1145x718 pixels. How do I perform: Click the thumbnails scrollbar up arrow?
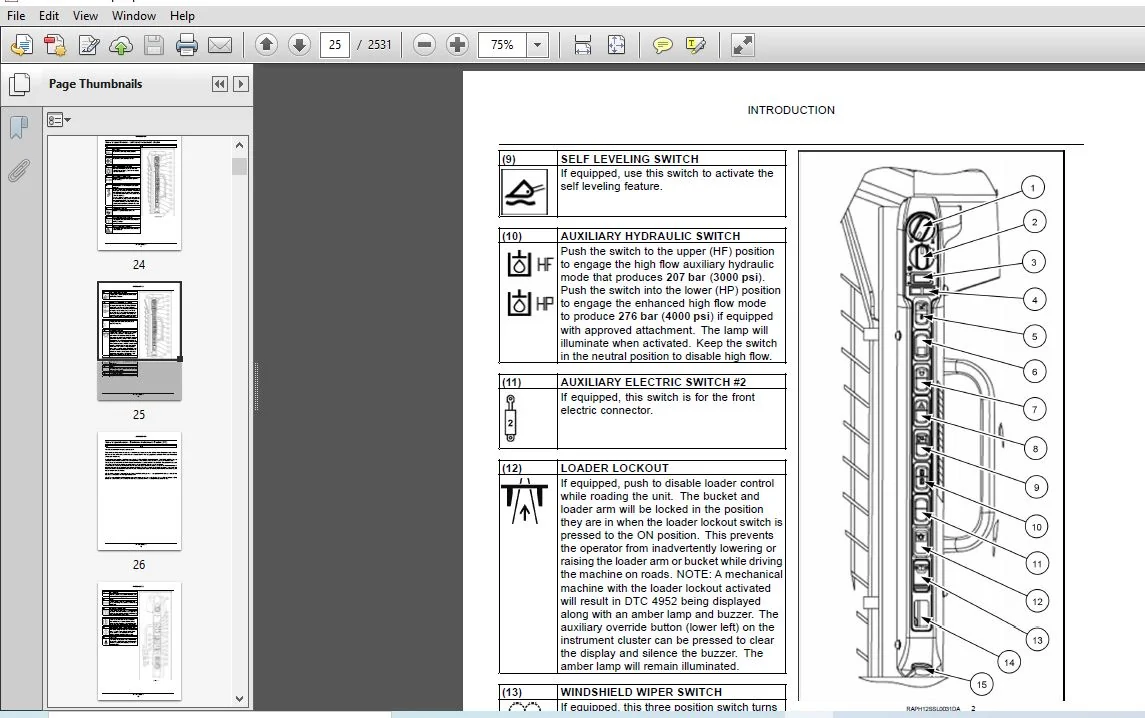(240, 145)
